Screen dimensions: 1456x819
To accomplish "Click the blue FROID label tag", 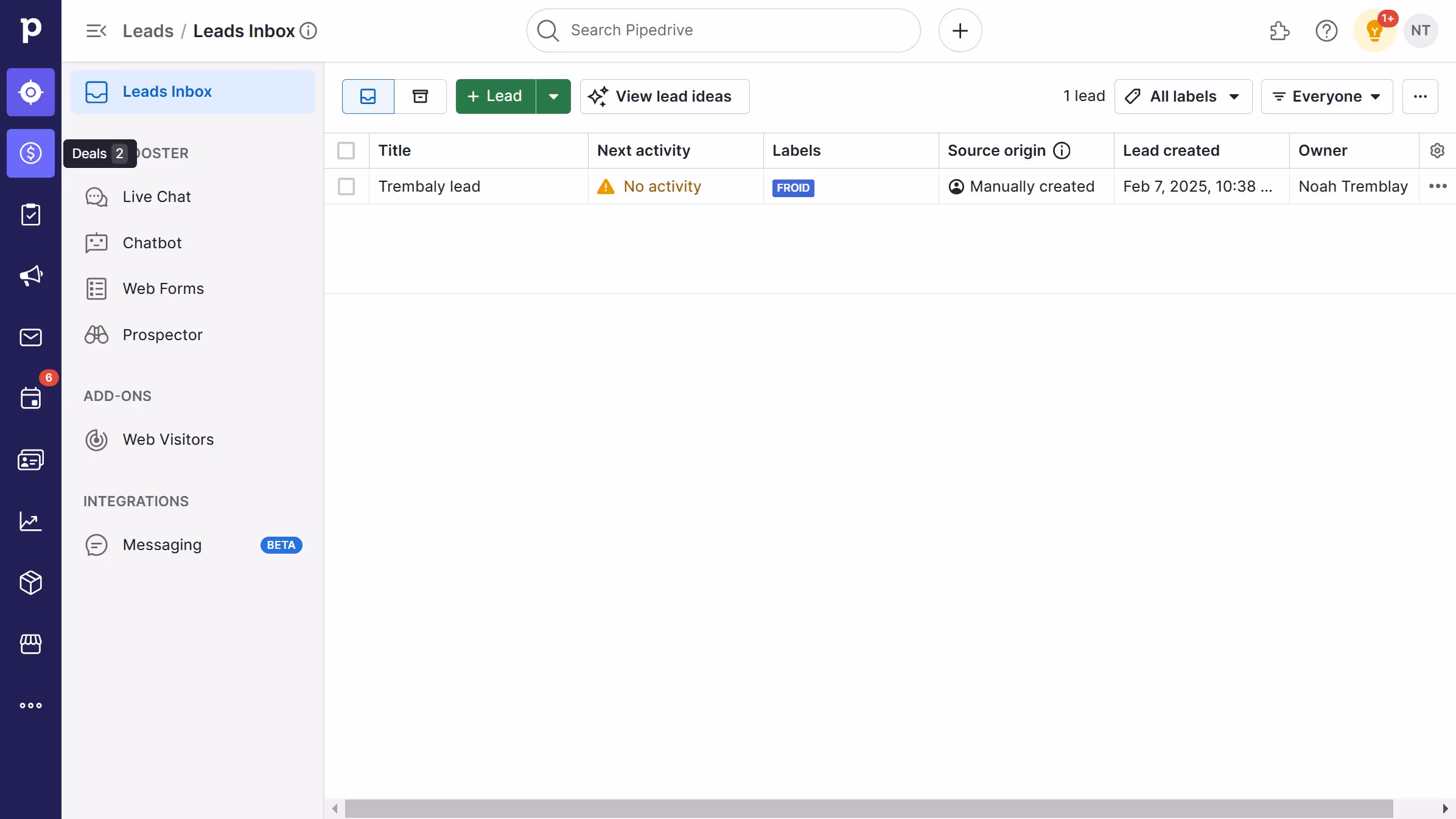I will [793, 187].
